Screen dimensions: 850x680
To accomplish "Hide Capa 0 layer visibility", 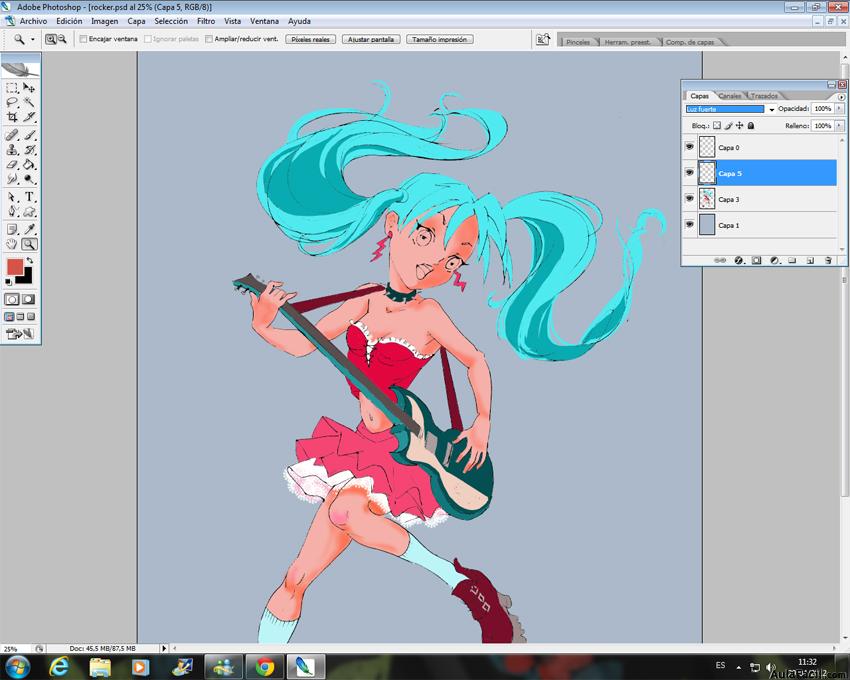I will [689, 147].
